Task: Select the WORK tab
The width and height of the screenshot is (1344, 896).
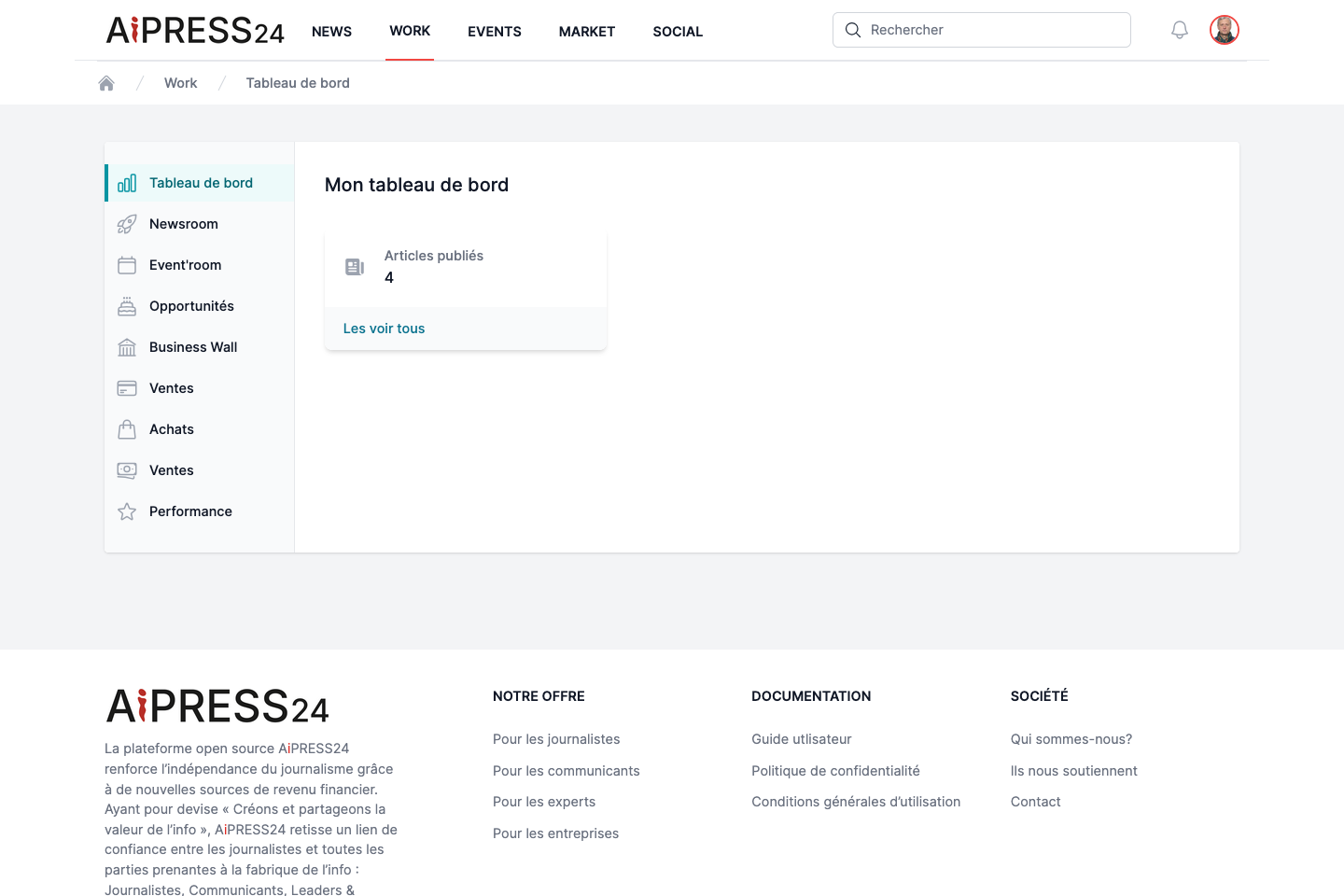Action: 410,31
